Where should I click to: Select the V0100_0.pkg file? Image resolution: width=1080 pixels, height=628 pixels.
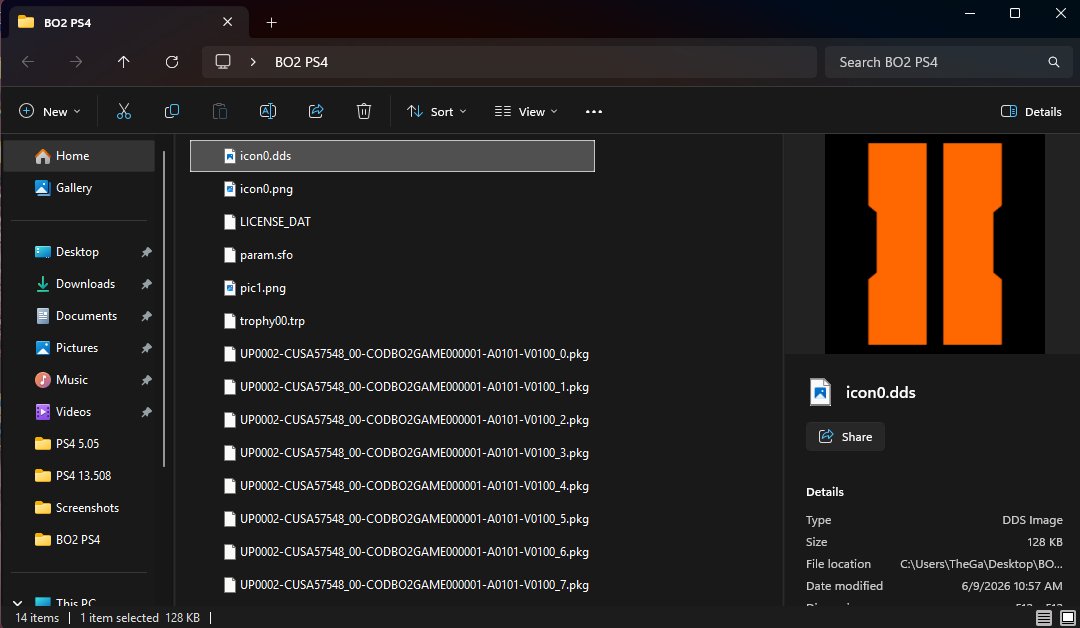392,354
